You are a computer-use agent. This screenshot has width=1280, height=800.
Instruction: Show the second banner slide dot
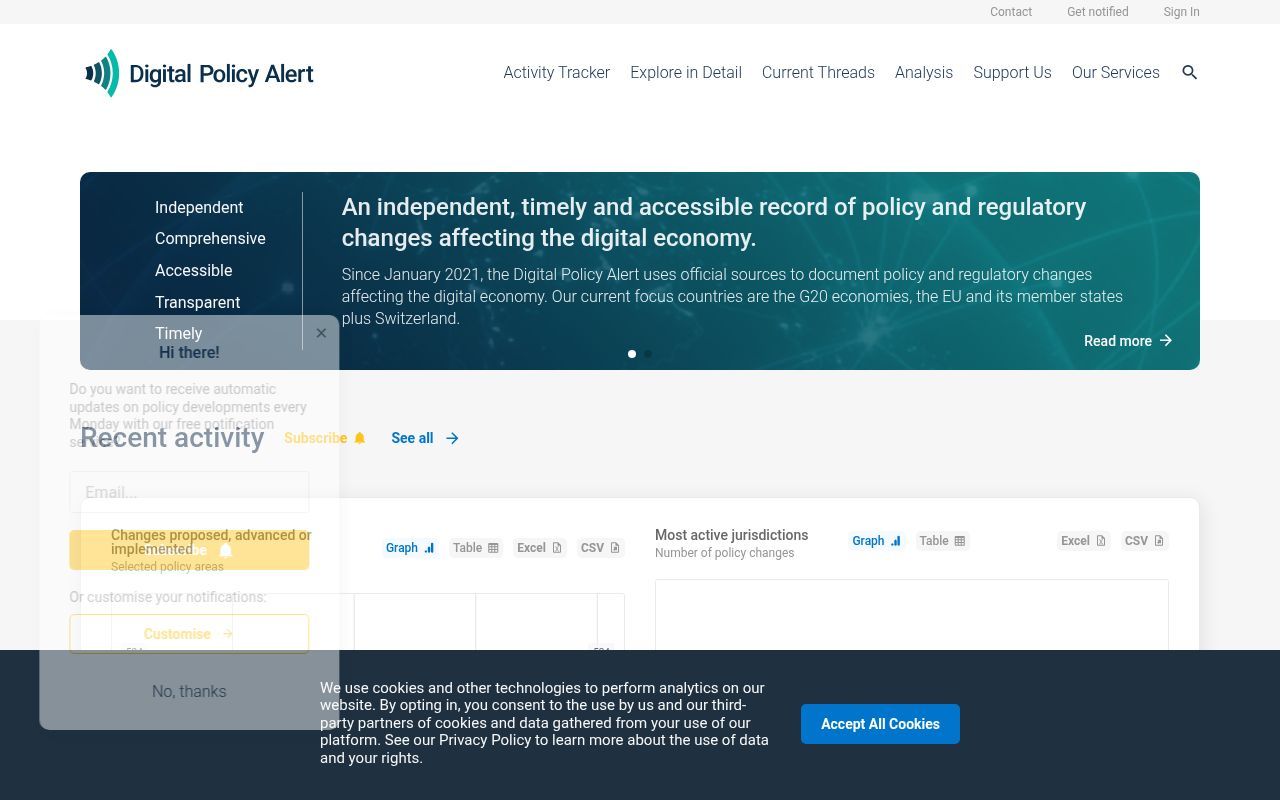(x=648, y=354)
